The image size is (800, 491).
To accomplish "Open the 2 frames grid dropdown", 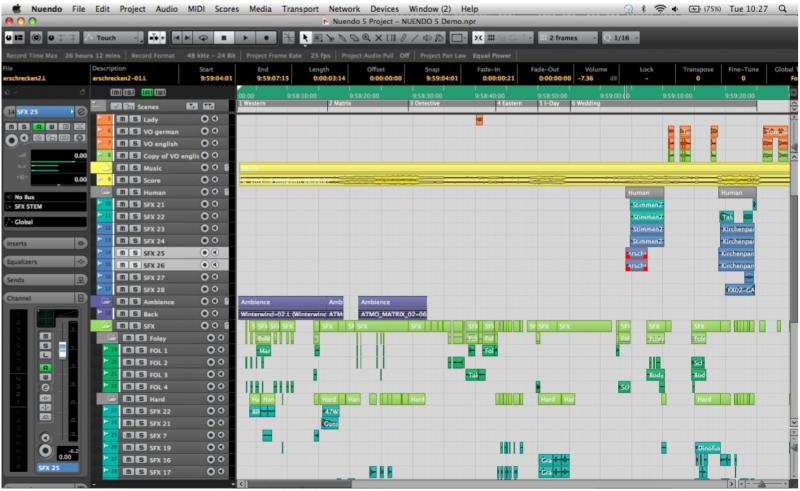I will pyautogui.click(x=567, y=38).
